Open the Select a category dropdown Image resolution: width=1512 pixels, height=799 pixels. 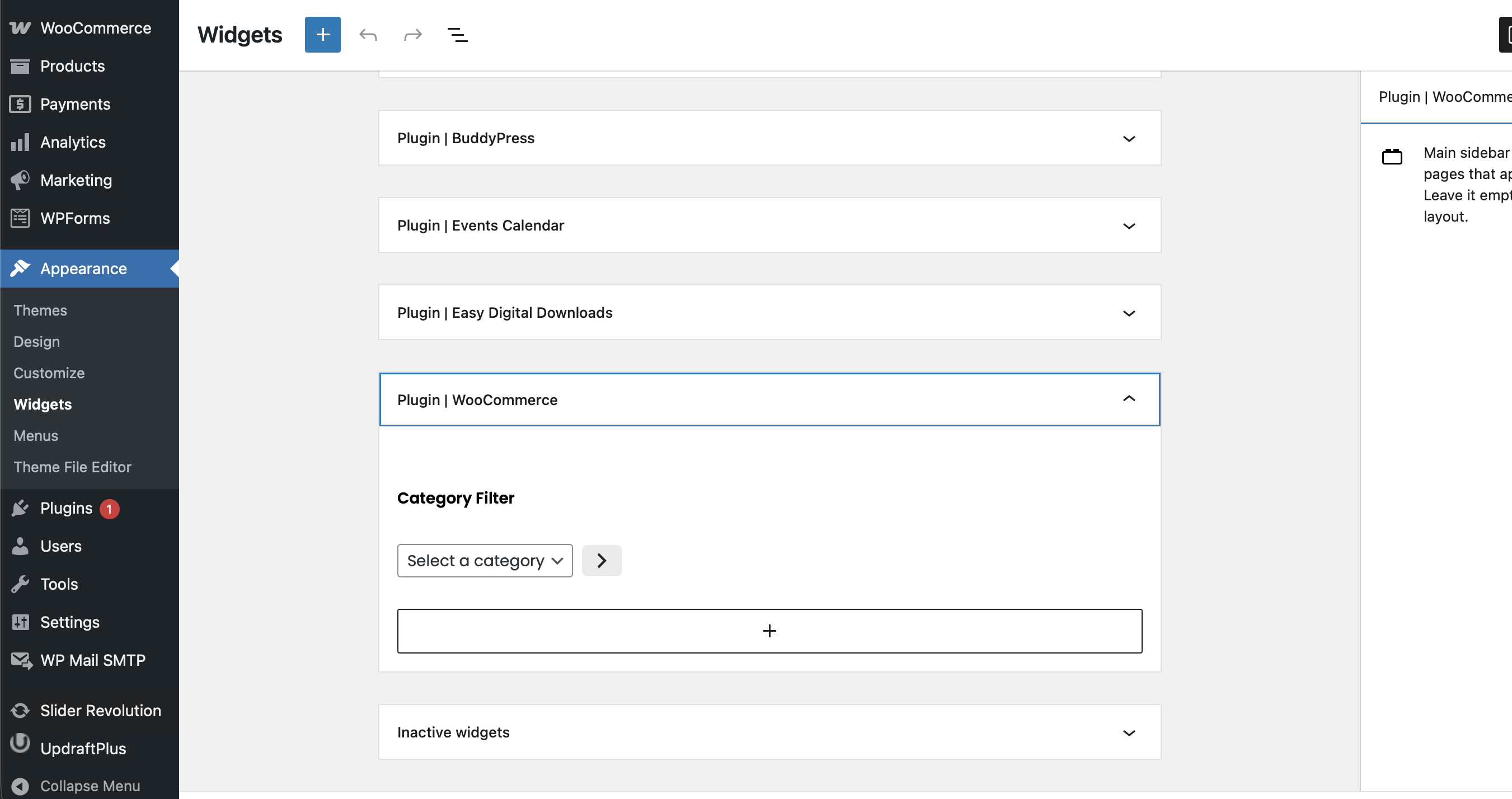coord(484,561)
